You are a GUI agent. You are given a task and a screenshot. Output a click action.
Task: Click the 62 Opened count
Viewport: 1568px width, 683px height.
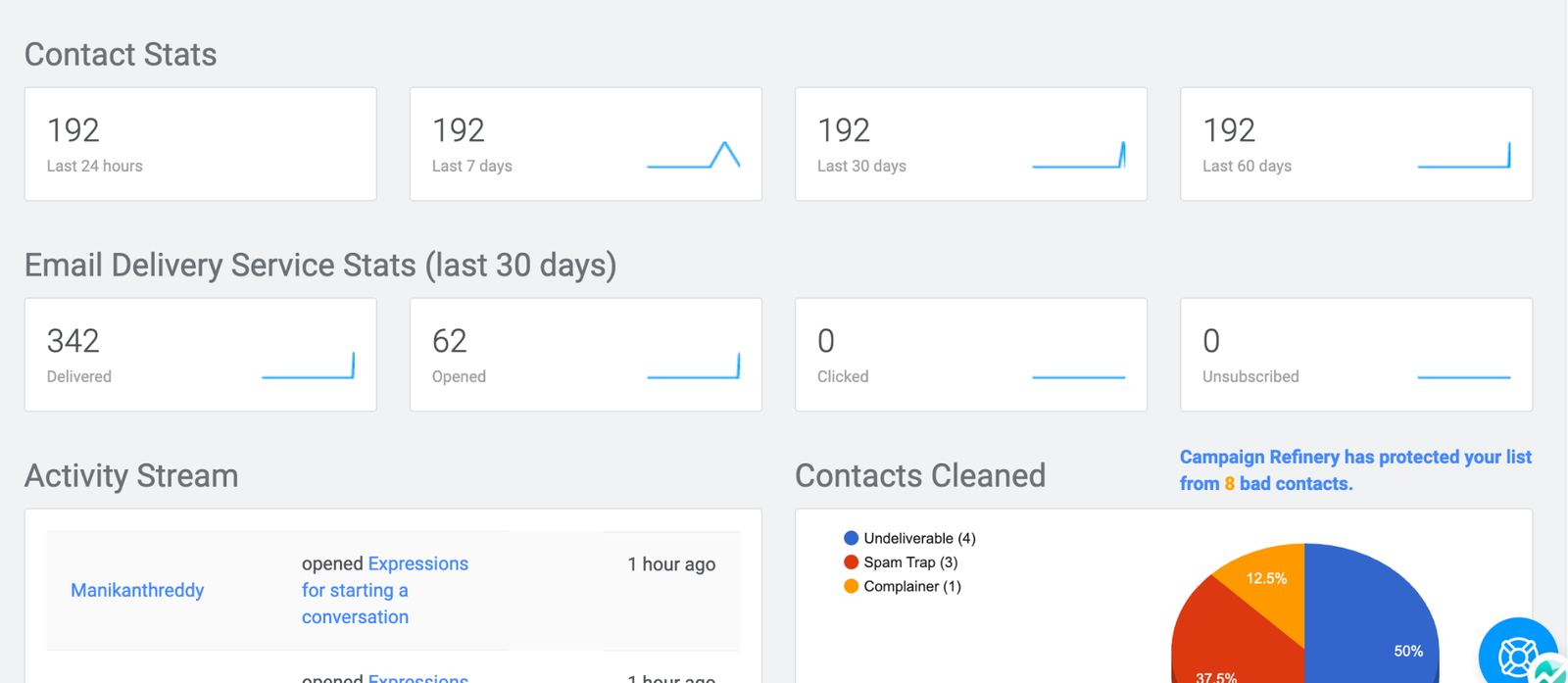pyautogui.click(x=450, y=341)
